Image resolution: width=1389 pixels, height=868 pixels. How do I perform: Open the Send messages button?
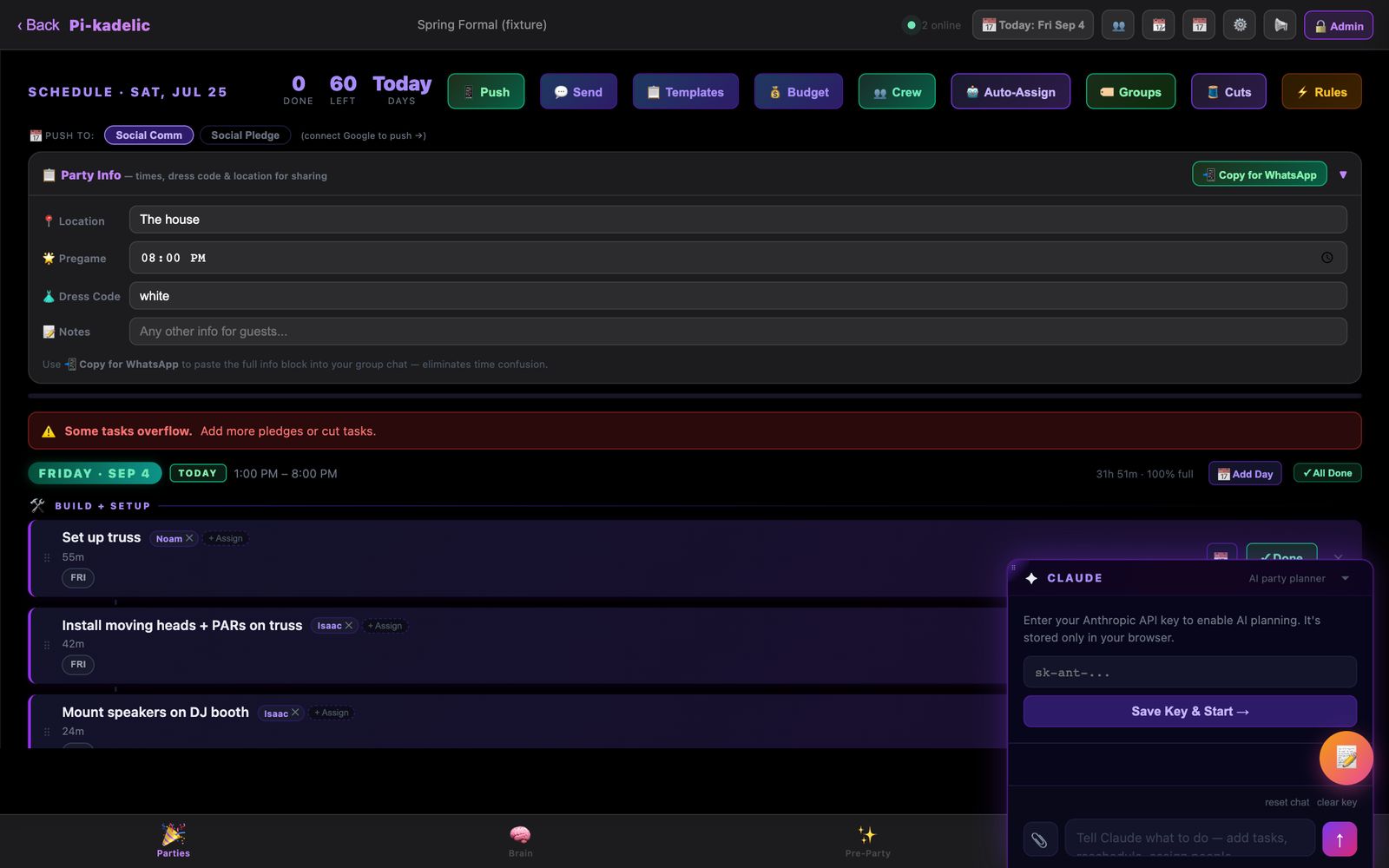pos(578,91)
